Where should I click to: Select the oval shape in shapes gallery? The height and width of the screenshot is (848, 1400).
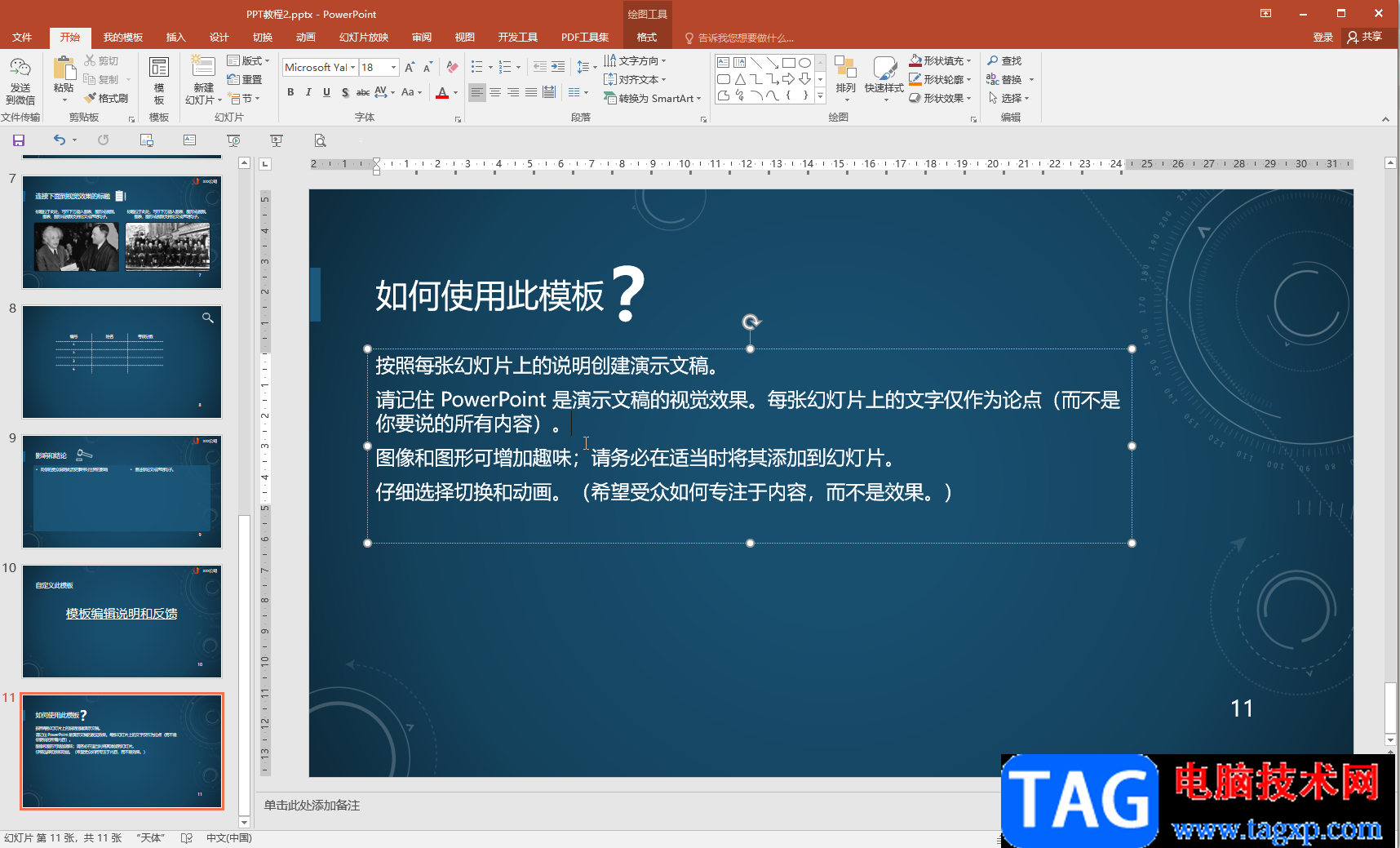[804, 63]
